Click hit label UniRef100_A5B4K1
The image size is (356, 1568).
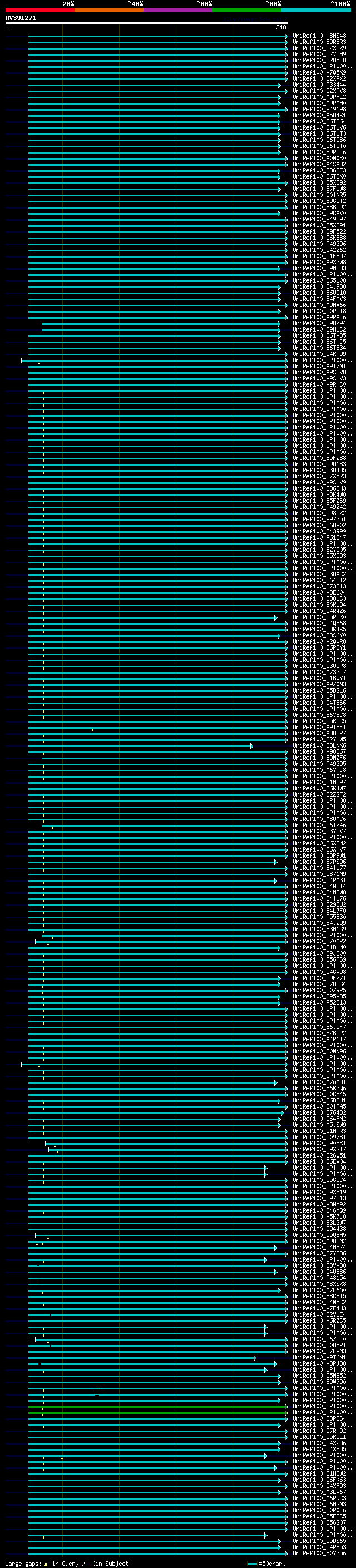point(319,116)
